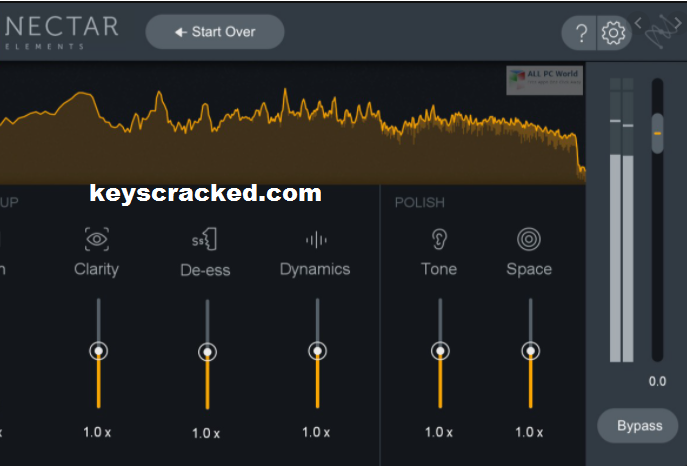Click the Space label
Screen dimensions: 687x466
pos(529,269)
